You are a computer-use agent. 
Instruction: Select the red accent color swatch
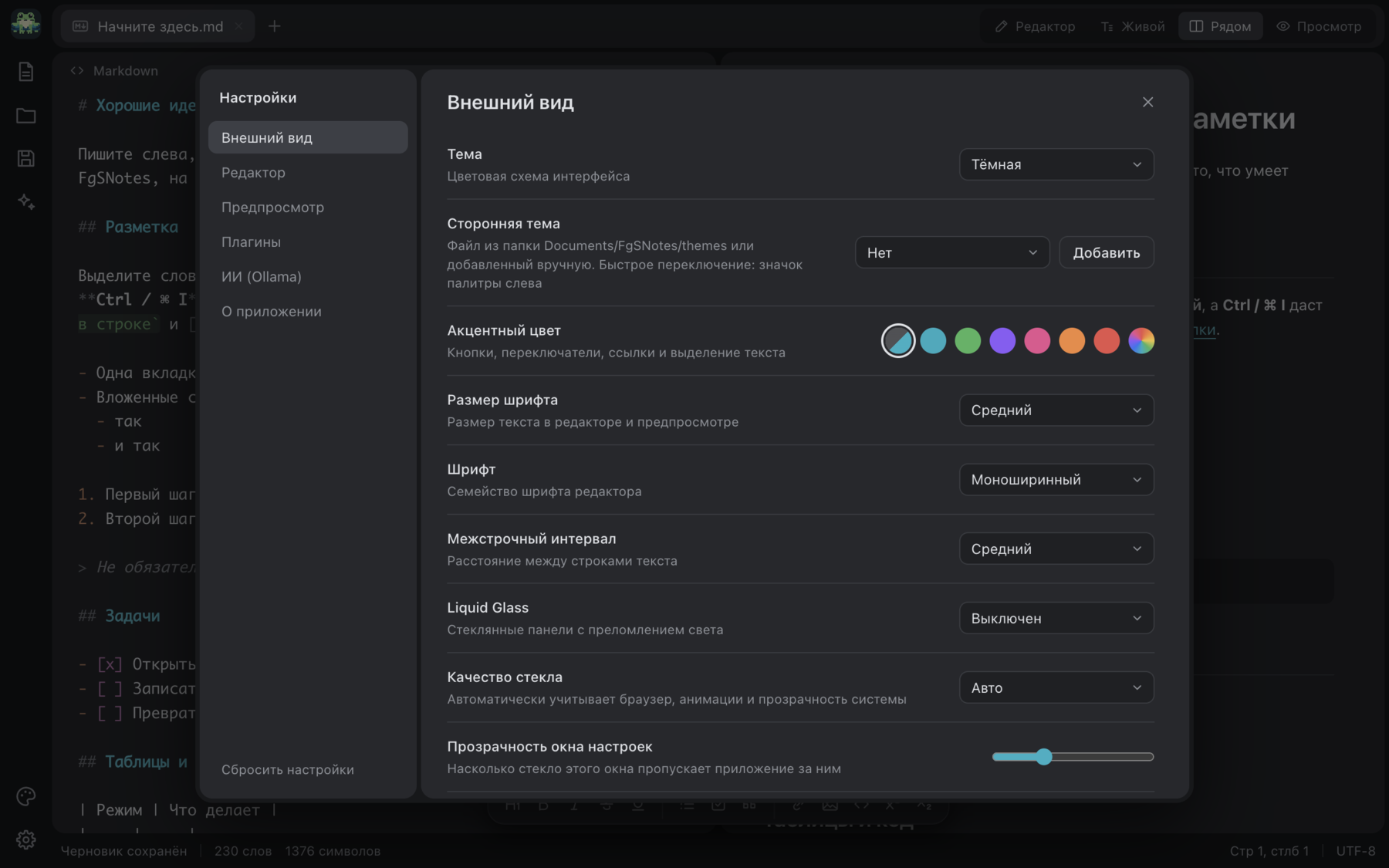tap(1107, 340)
